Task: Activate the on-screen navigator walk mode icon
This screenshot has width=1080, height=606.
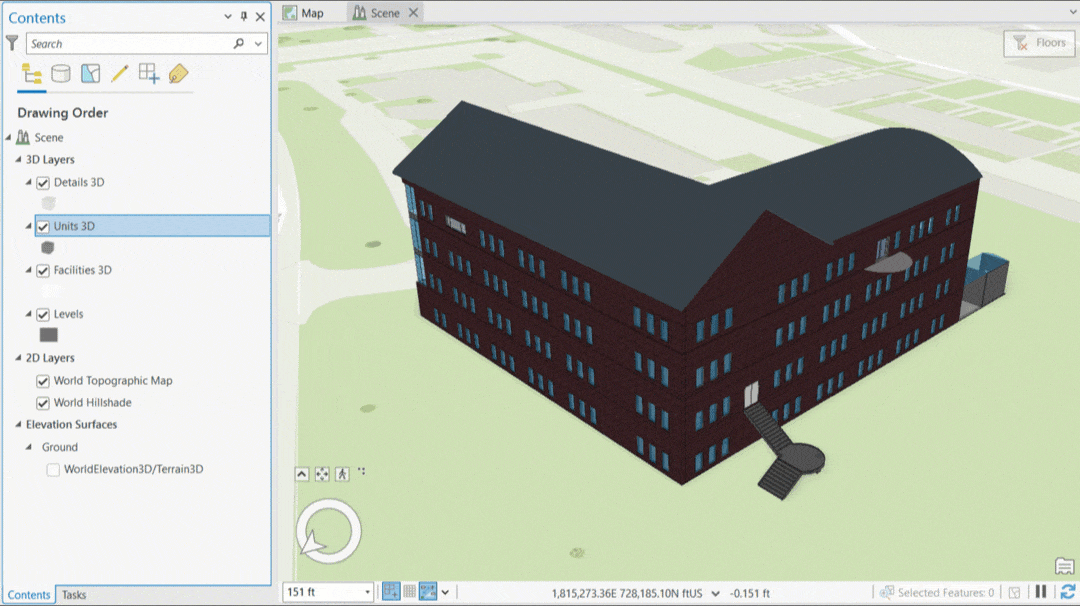Action: point(341,472)
